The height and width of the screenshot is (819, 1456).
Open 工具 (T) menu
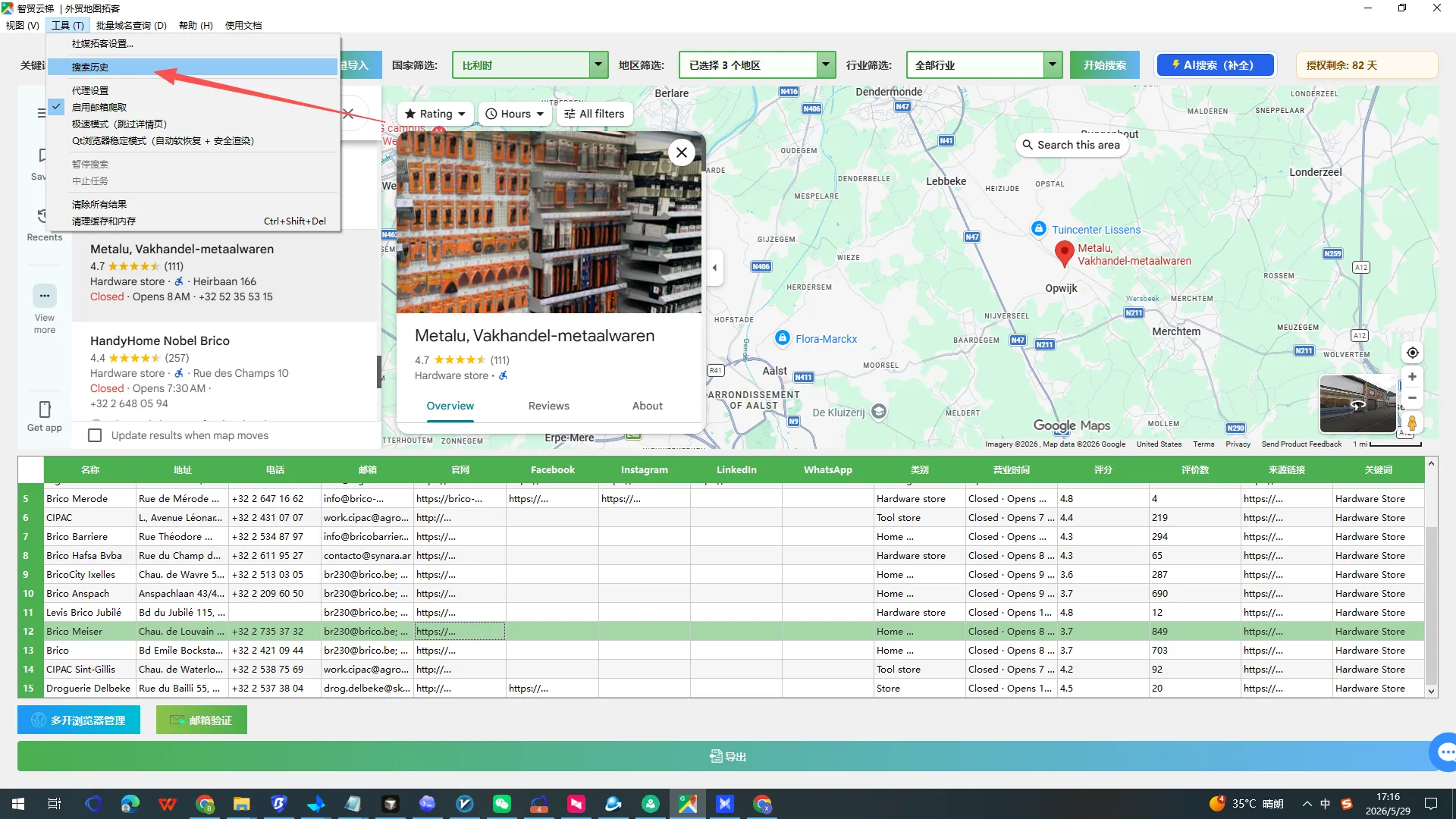[x=67, y=25]
